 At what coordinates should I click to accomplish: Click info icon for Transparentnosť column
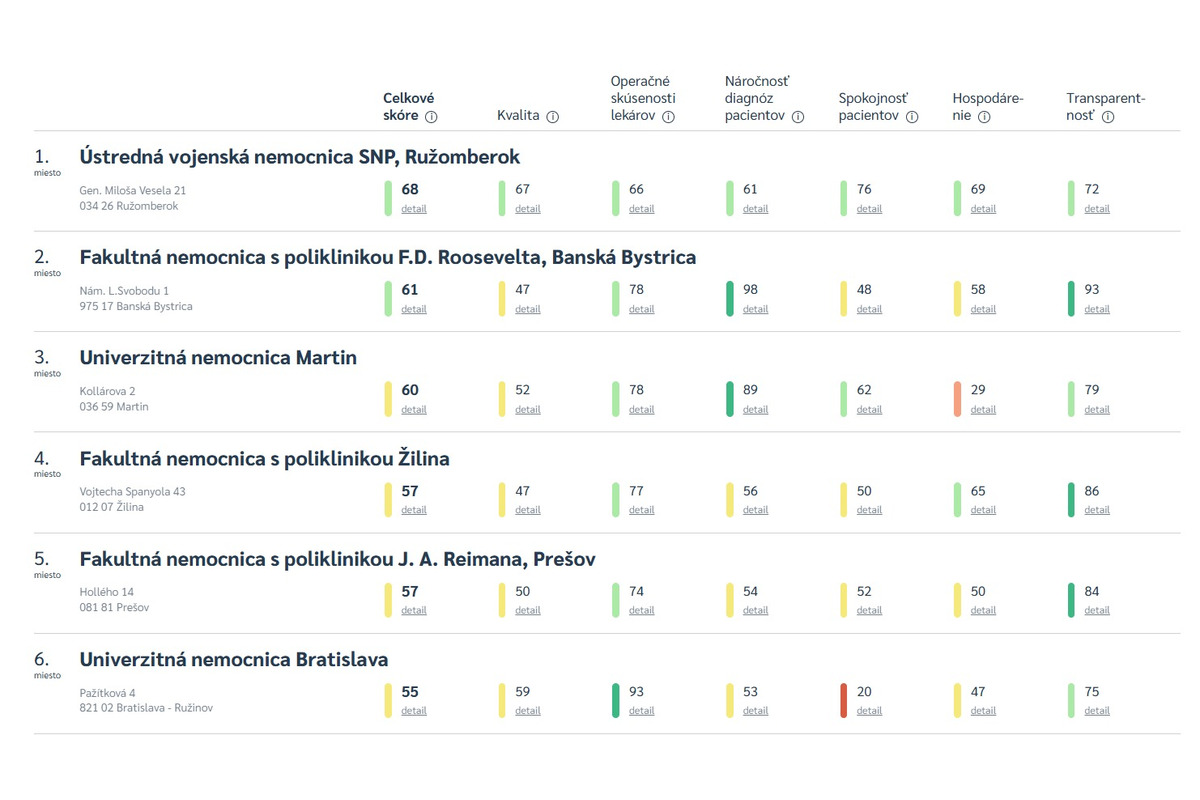pyautogui.click(x=1108, y=117)
